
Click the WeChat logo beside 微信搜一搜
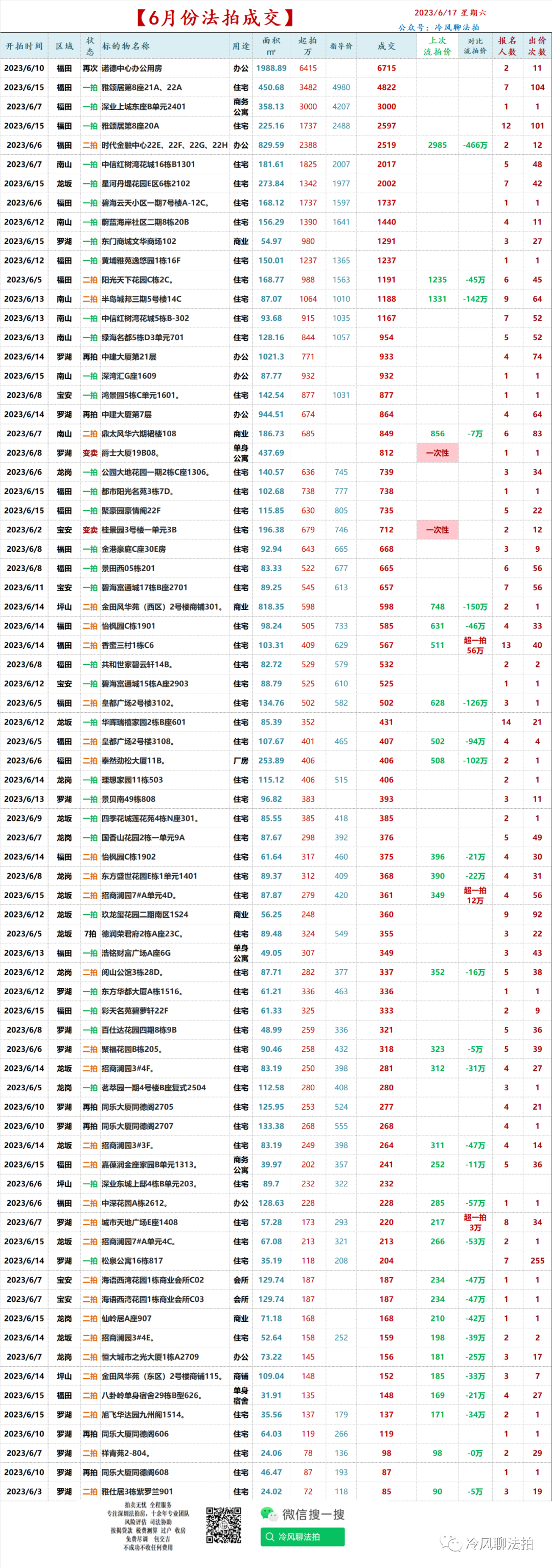point(268,1514)
